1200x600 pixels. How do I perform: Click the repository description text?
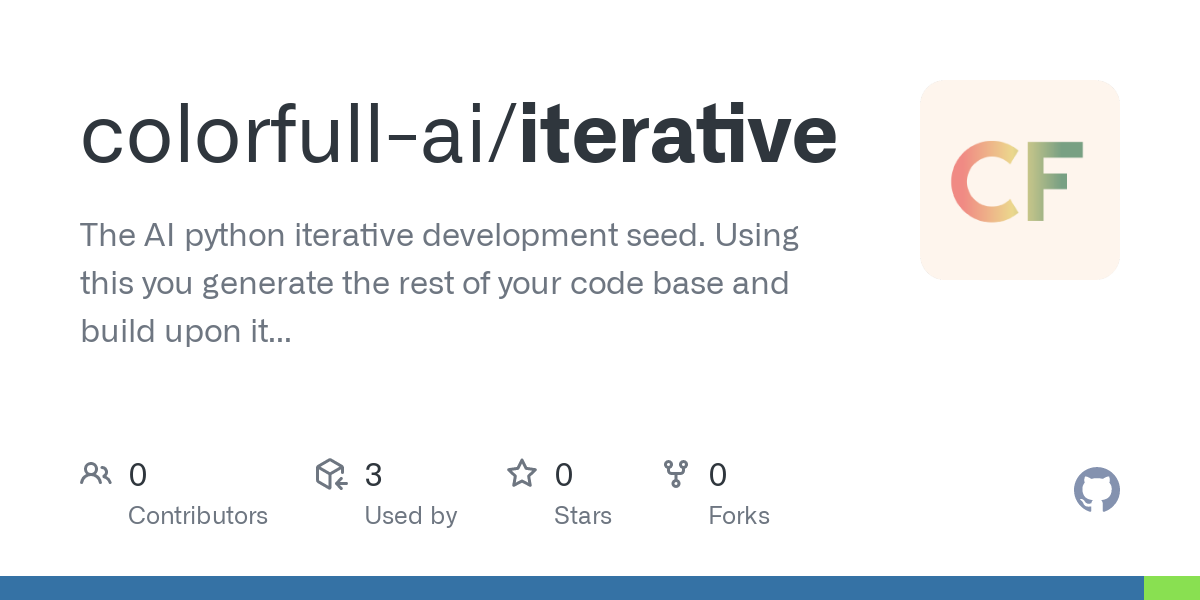pyautogui.click(x=440, y=283)
